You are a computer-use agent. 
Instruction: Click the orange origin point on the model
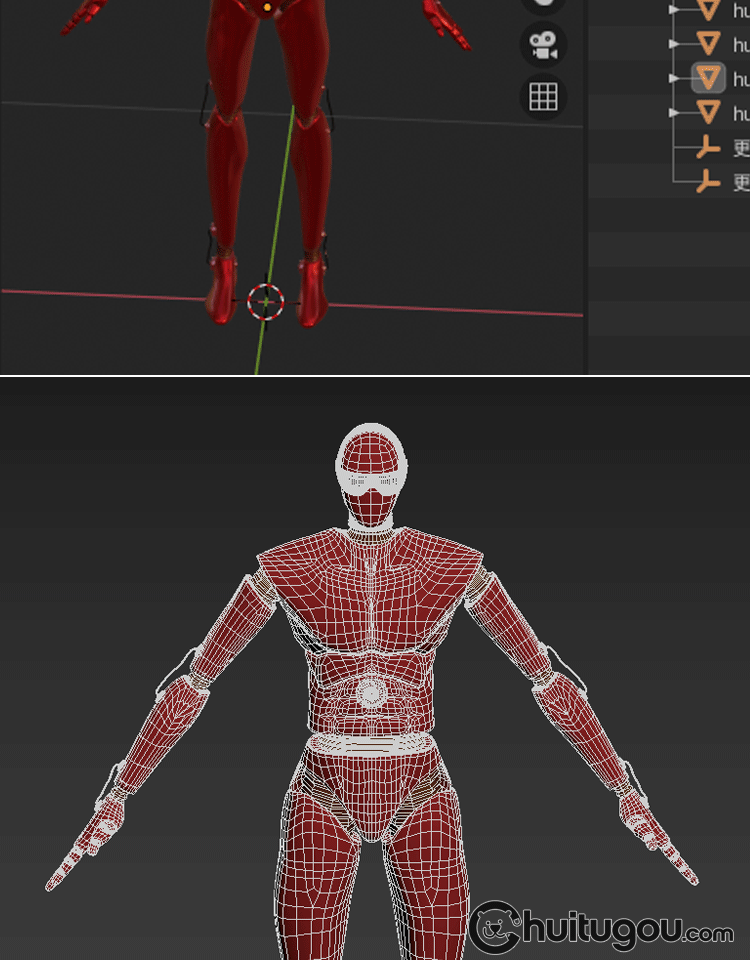click(x=267, y=7)
